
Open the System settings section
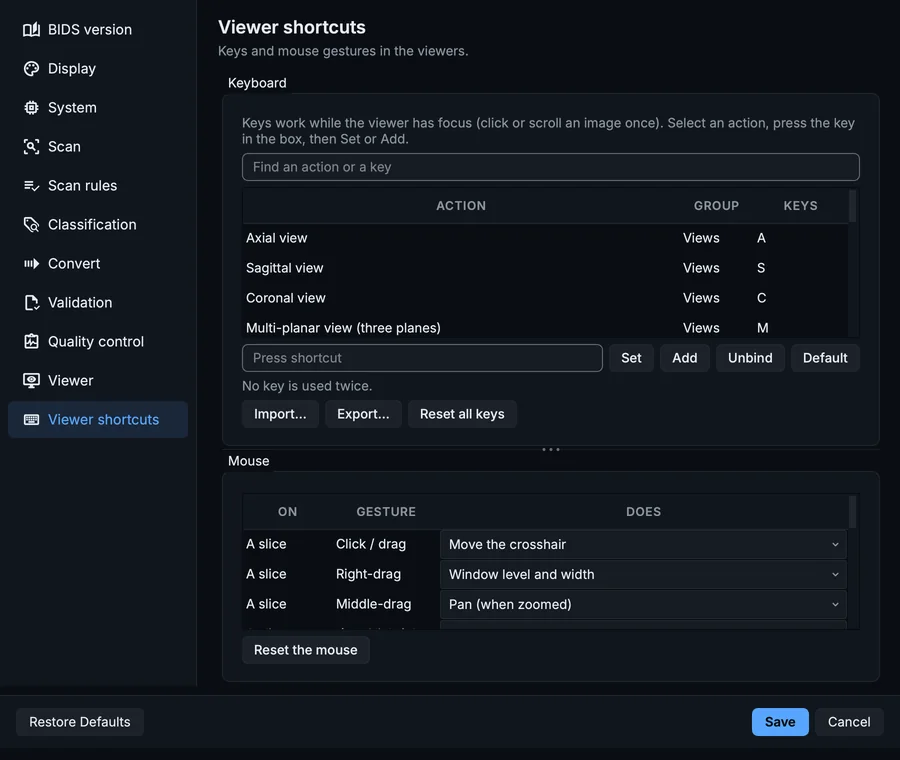98,107
